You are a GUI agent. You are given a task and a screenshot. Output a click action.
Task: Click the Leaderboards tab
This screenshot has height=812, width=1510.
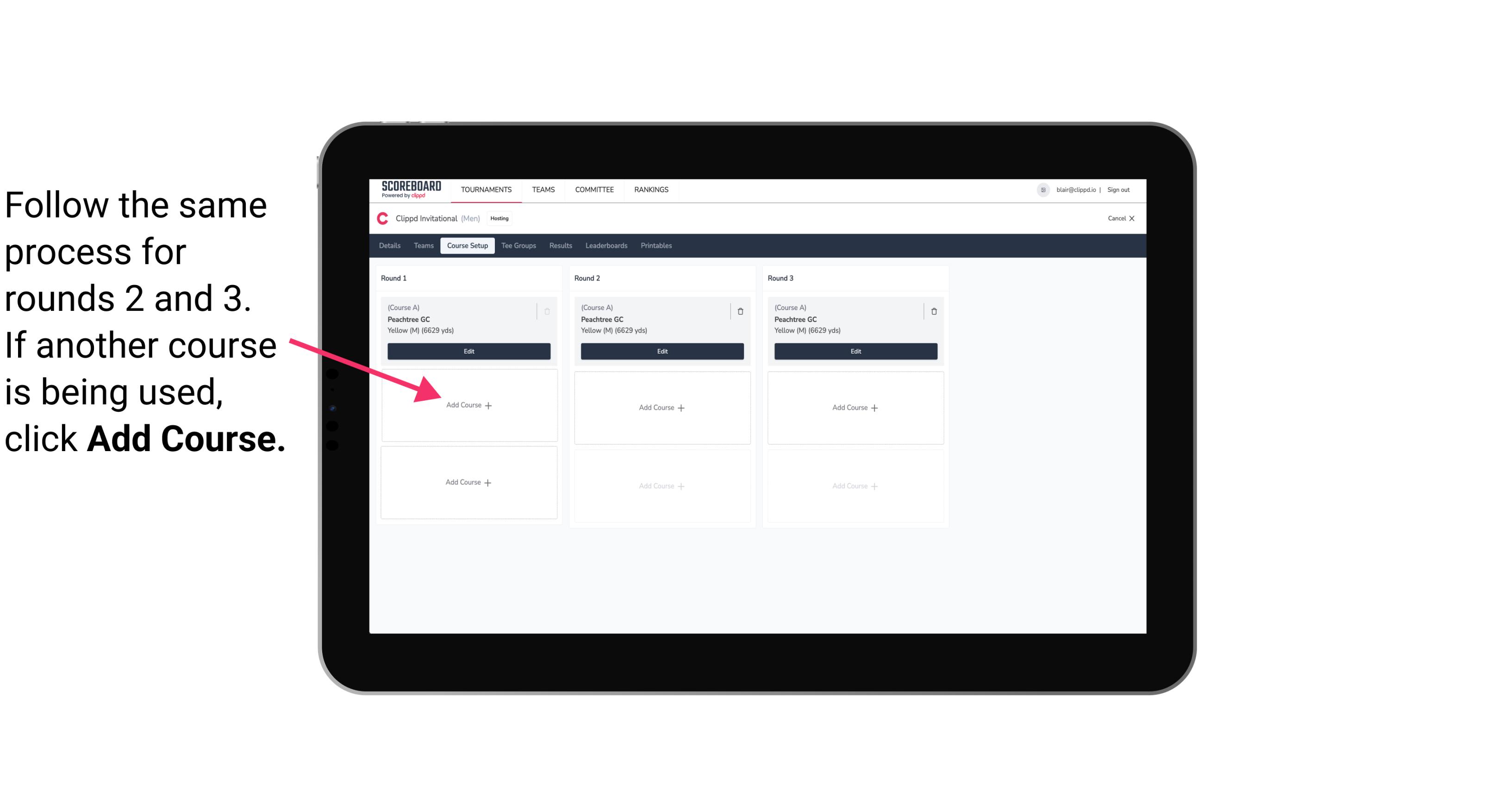(607, 246)
